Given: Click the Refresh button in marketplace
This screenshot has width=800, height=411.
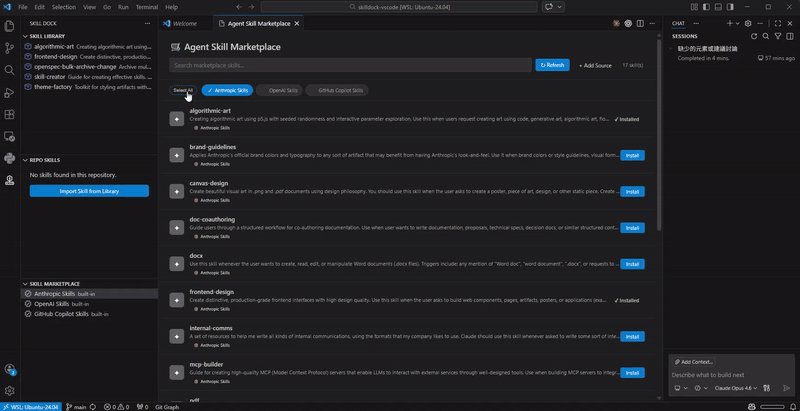Looking at the screenshot, I should [x=552, y=65].
